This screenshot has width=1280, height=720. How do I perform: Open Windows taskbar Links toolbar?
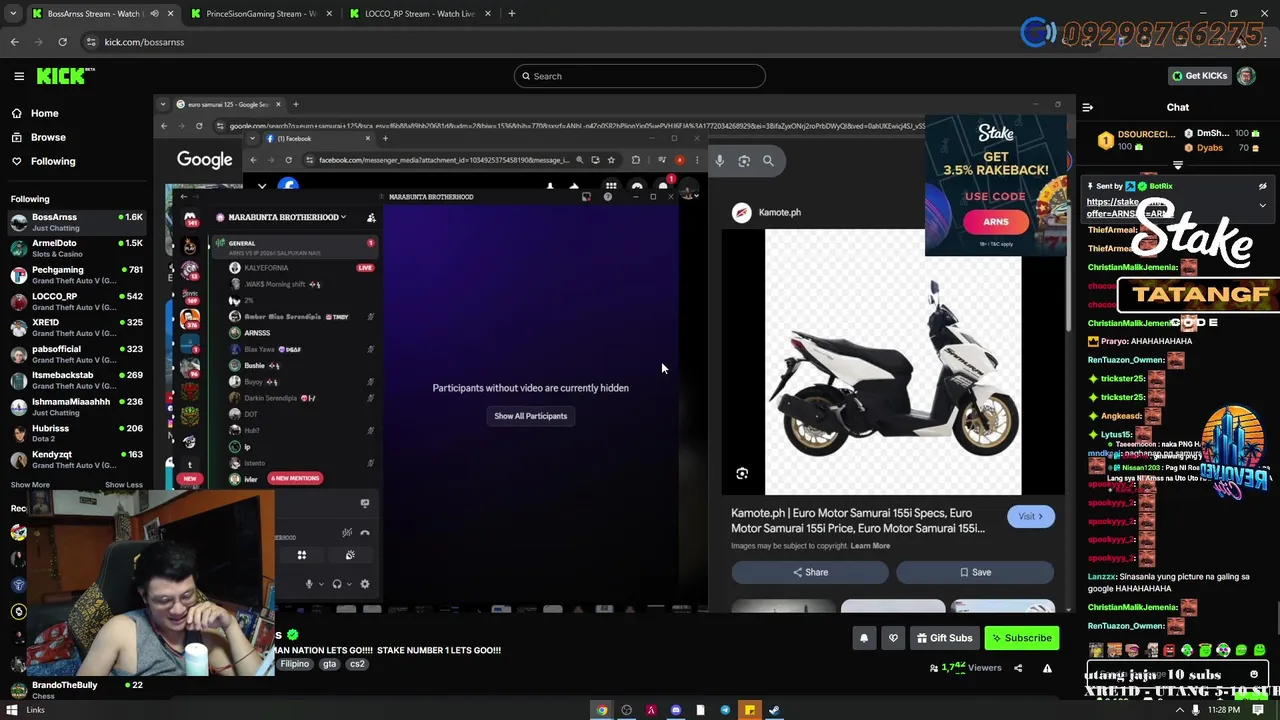click(x=35, y=710)
